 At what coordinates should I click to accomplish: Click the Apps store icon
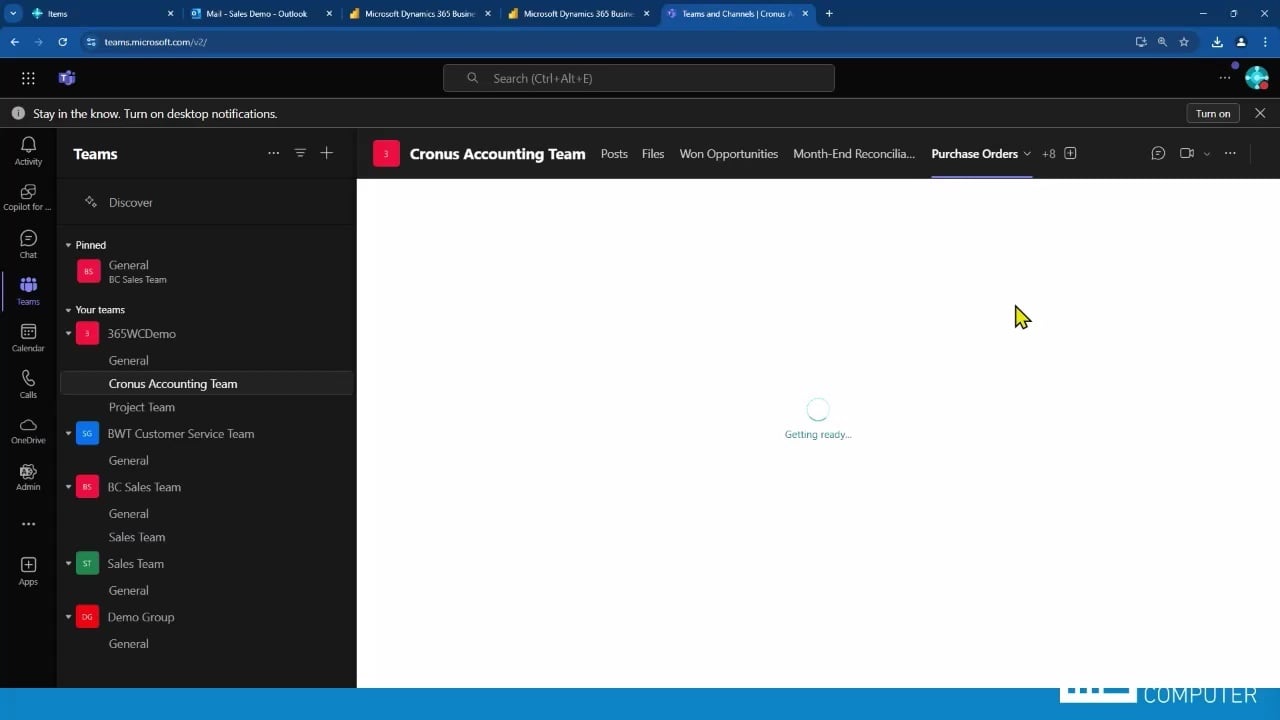coord(28,570)
